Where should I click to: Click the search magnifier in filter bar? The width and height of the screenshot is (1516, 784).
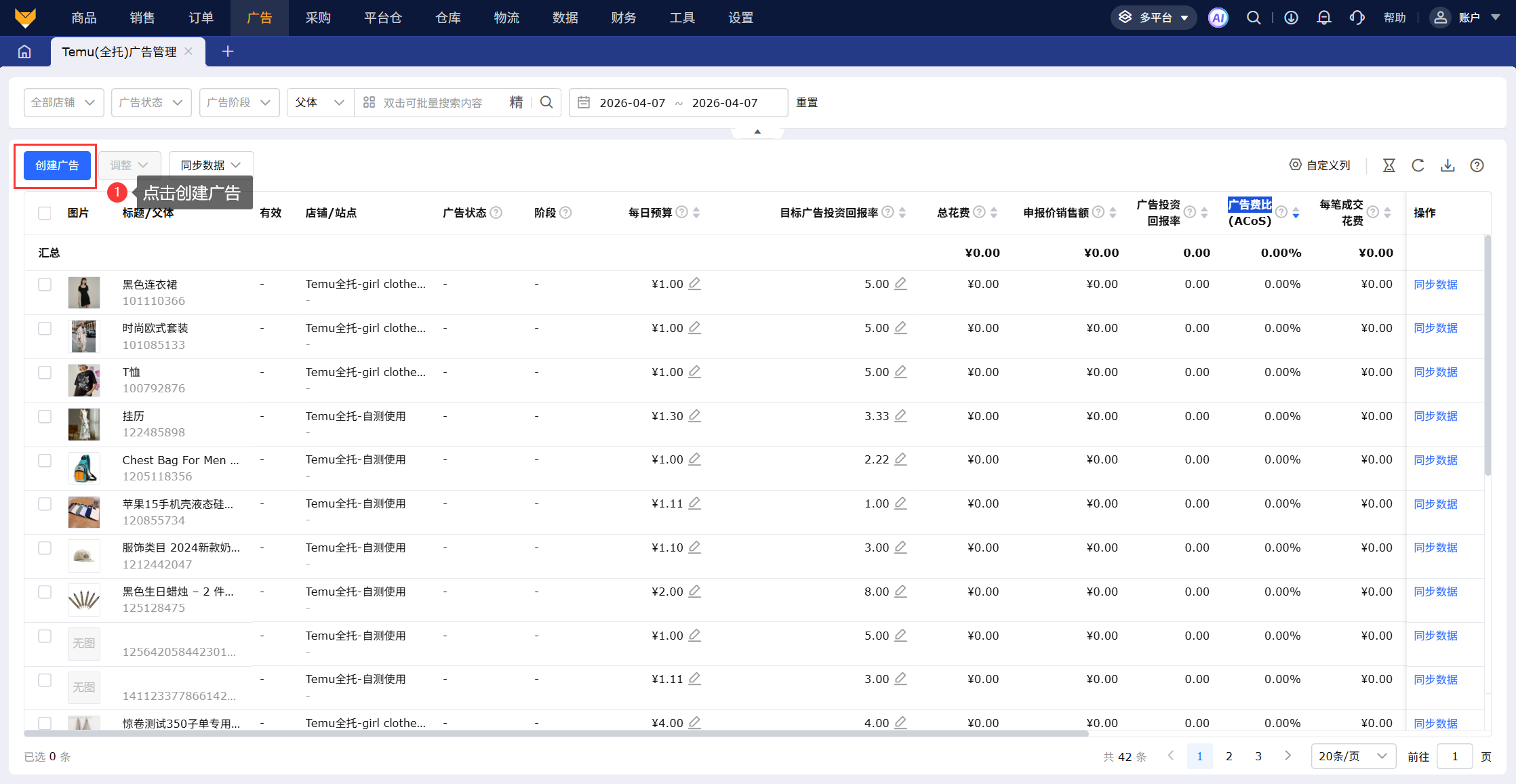coord(546,102)
